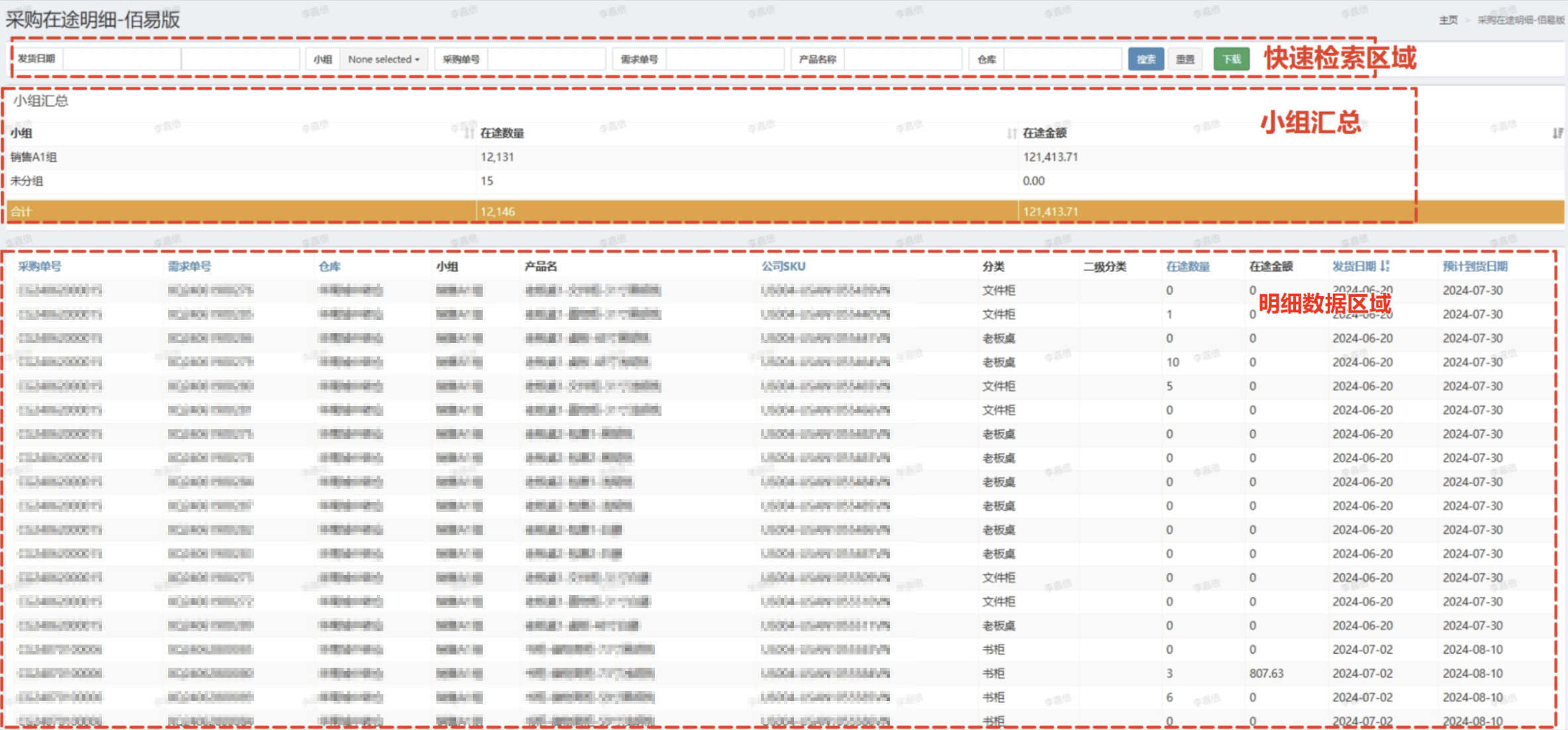Click the 0.00 amount cell for 未分组
The width and height of the screenshot is (1568, 730).
click(x=1034, y=181)
